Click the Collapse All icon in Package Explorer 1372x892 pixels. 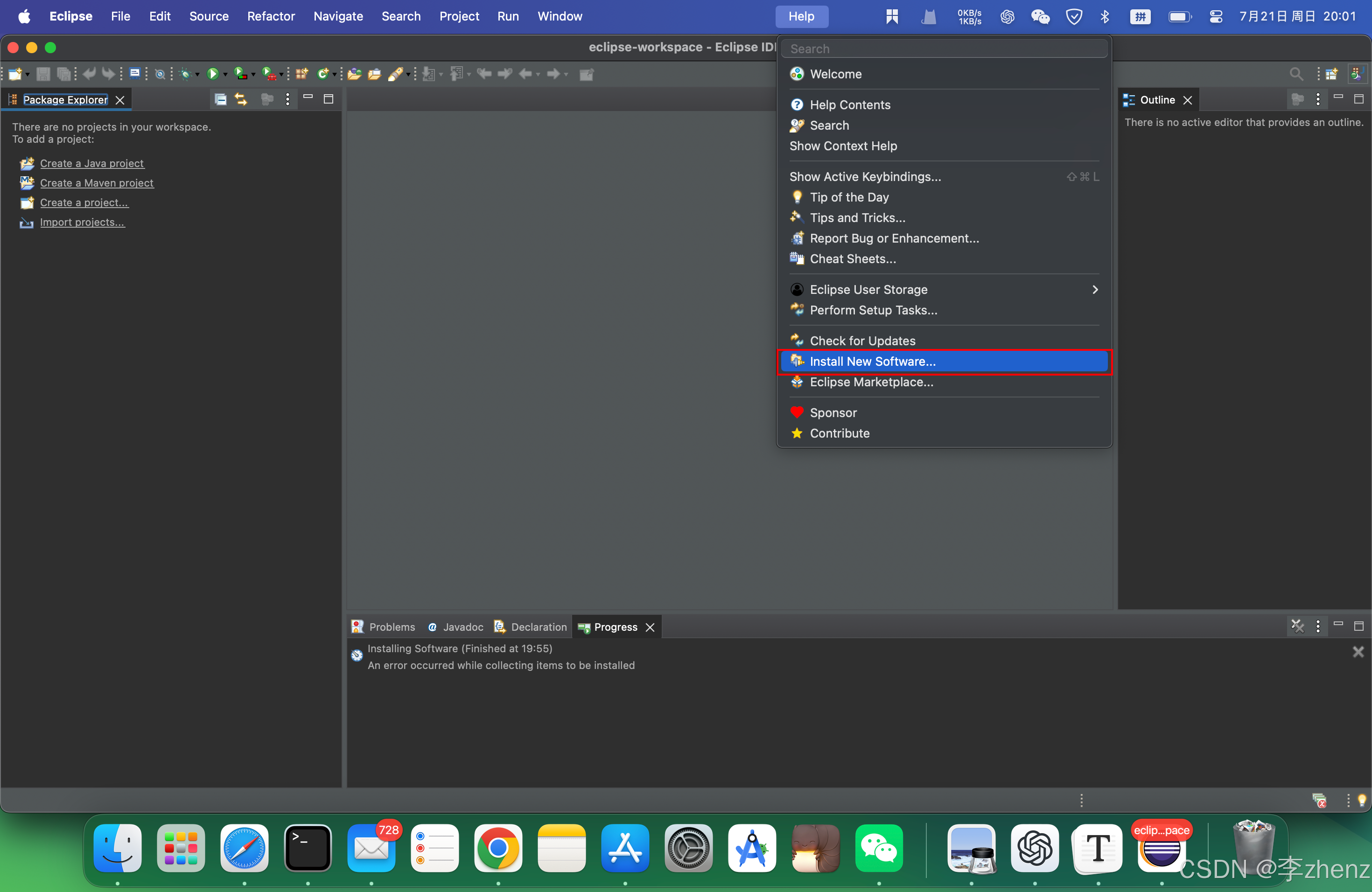click(220, 99)
